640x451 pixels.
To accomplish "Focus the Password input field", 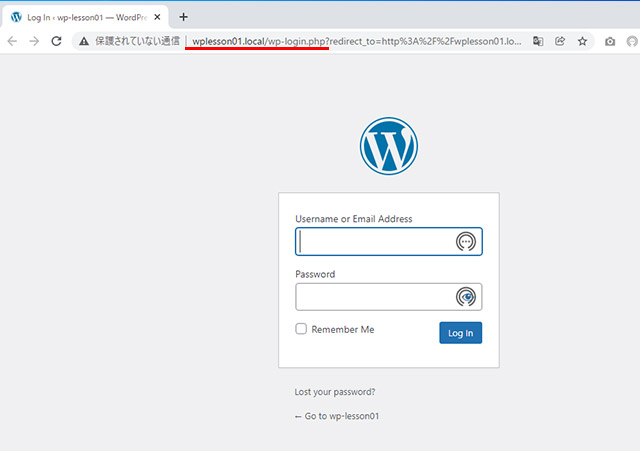I will [389, 297].
